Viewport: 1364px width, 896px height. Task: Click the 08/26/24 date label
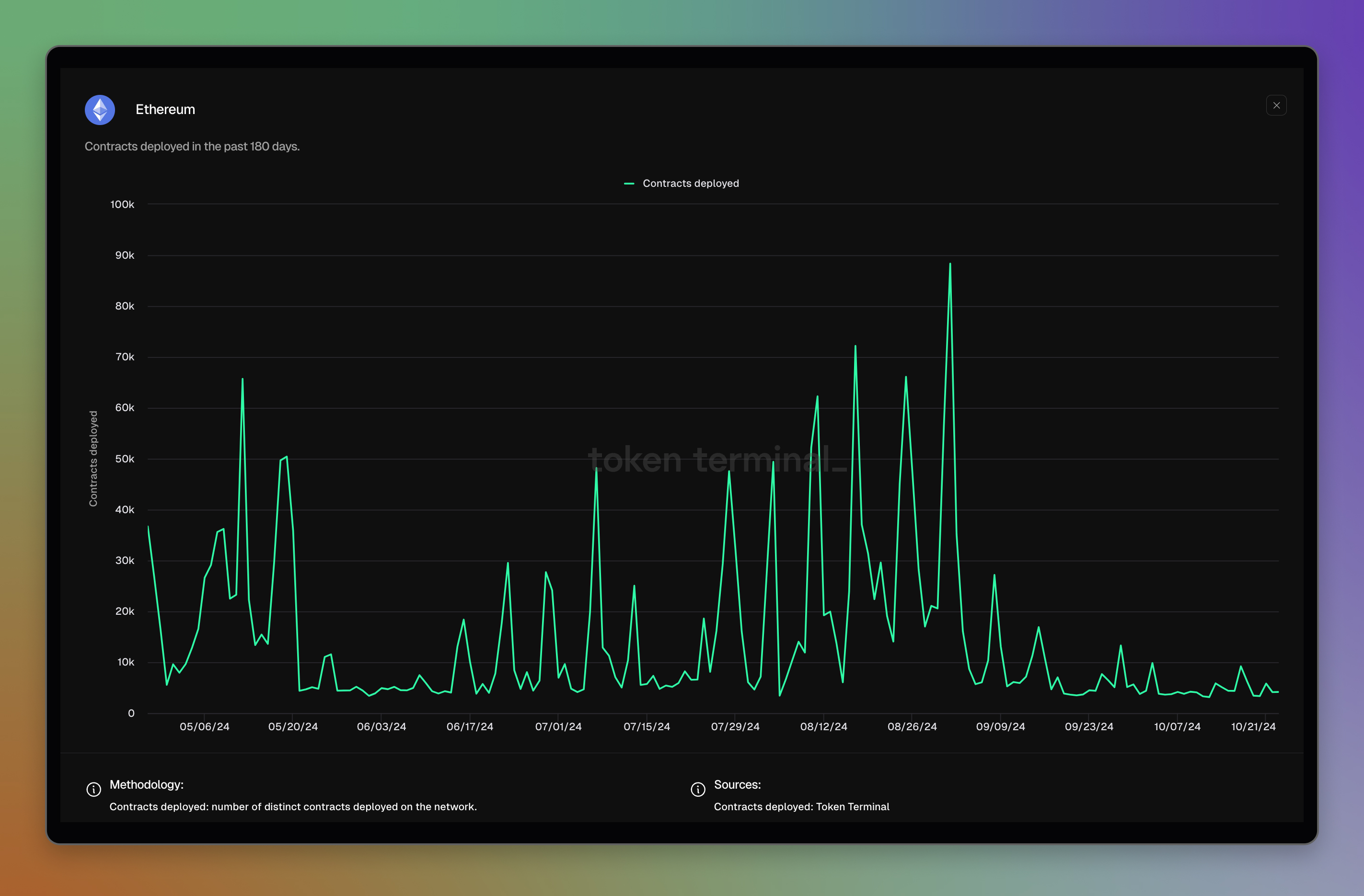point(912,726)
